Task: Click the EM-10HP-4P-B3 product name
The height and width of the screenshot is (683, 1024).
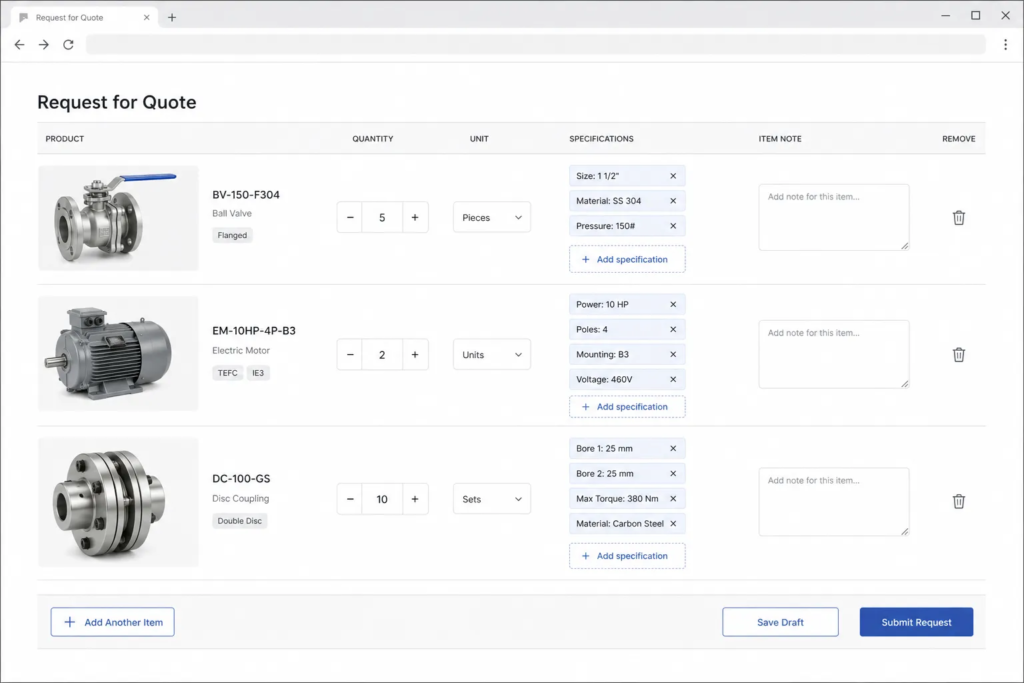Action: (x=254, y=330)
